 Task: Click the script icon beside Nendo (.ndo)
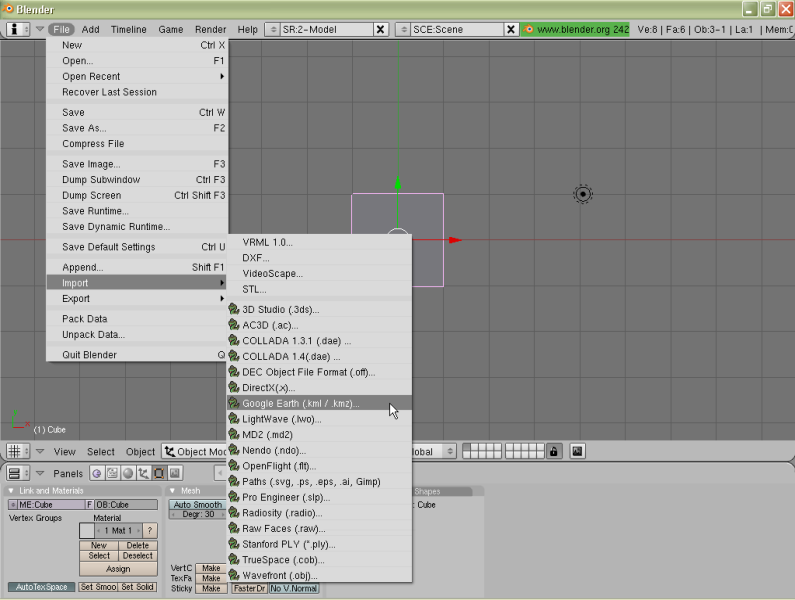point(234,450)
